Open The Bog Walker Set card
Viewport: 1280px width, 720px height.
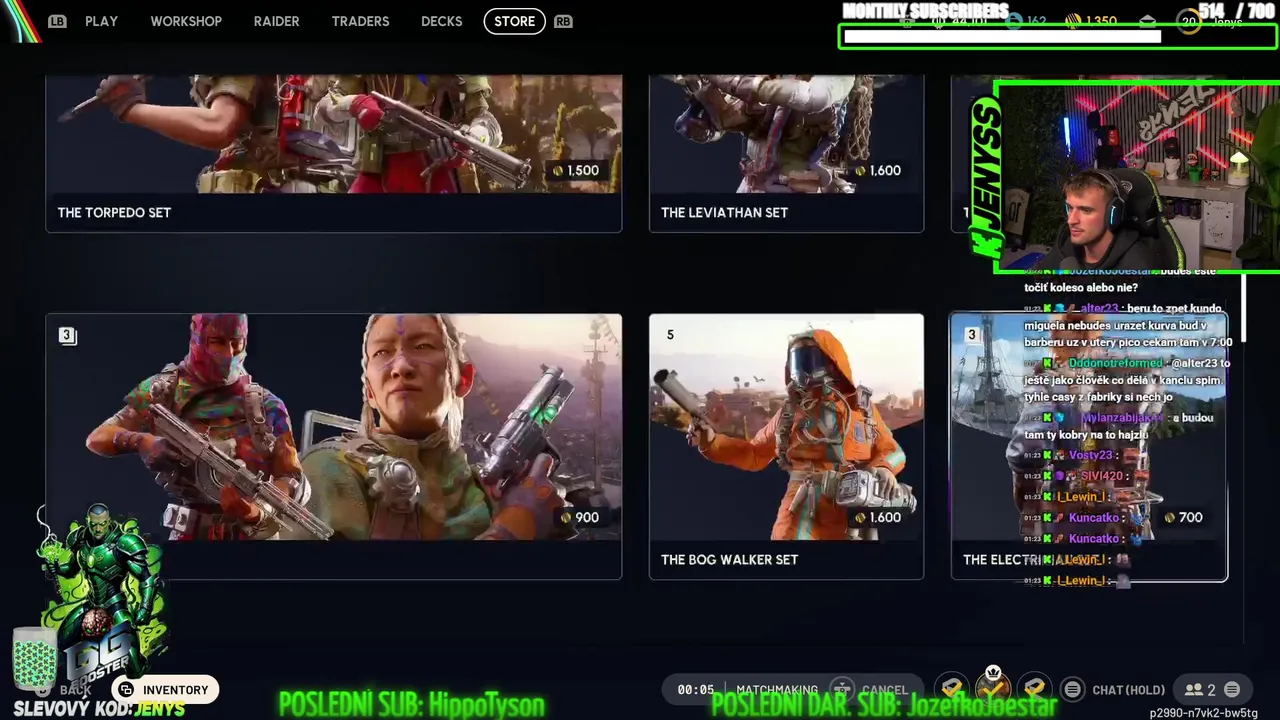point(786,446)
